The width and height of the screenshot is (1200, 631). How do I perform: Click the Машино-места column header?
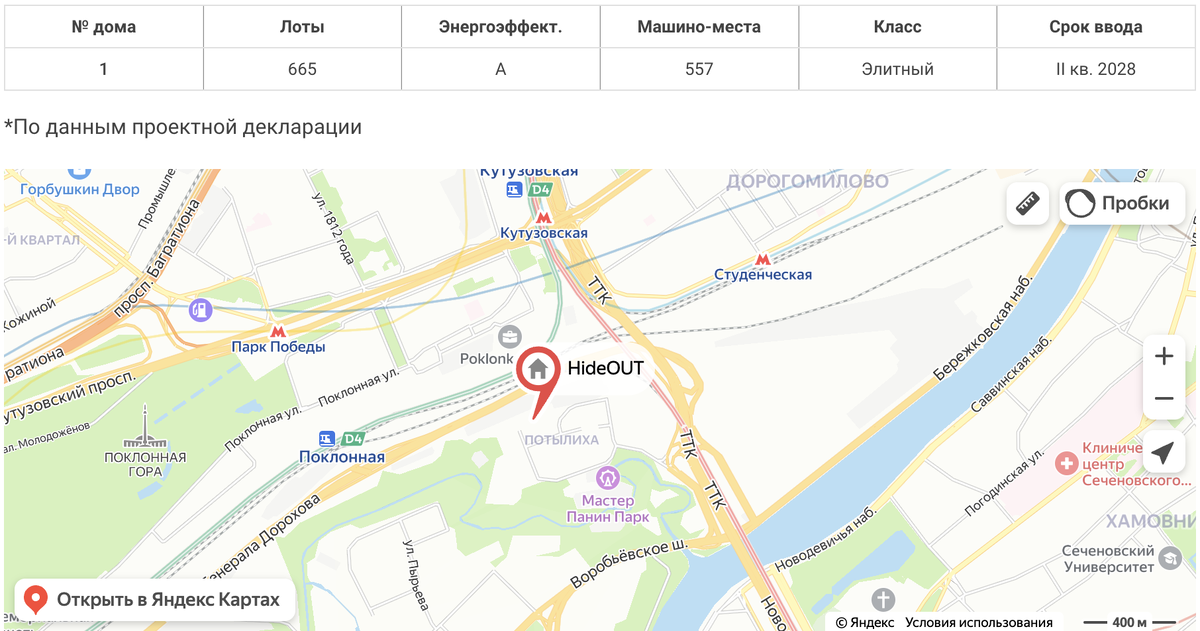[699, 27]
